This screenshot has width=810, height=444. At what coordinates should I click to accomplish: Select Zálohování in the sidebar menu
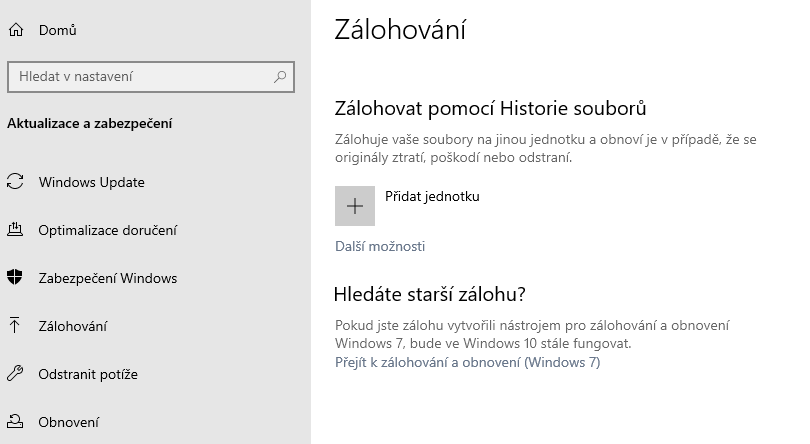point(72,326)
